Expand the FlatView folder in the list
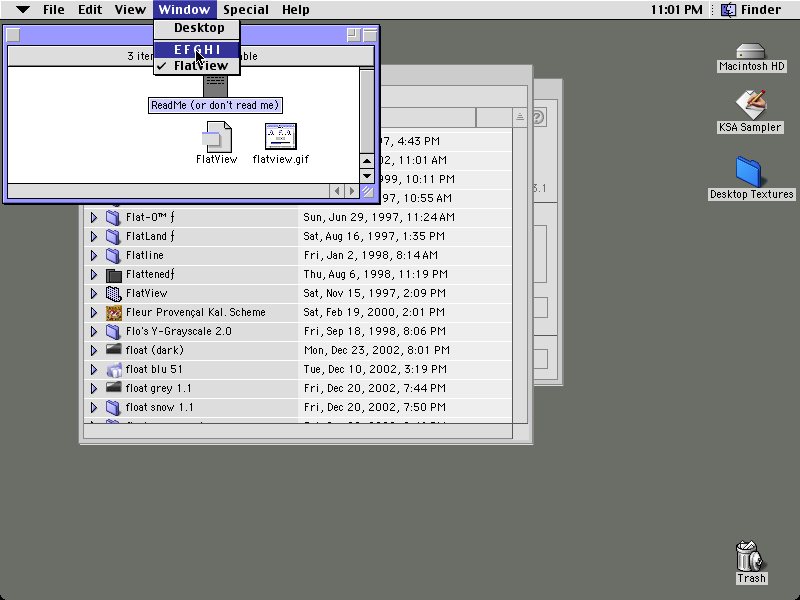Viewport: 800px width, 600px height. 94,293
